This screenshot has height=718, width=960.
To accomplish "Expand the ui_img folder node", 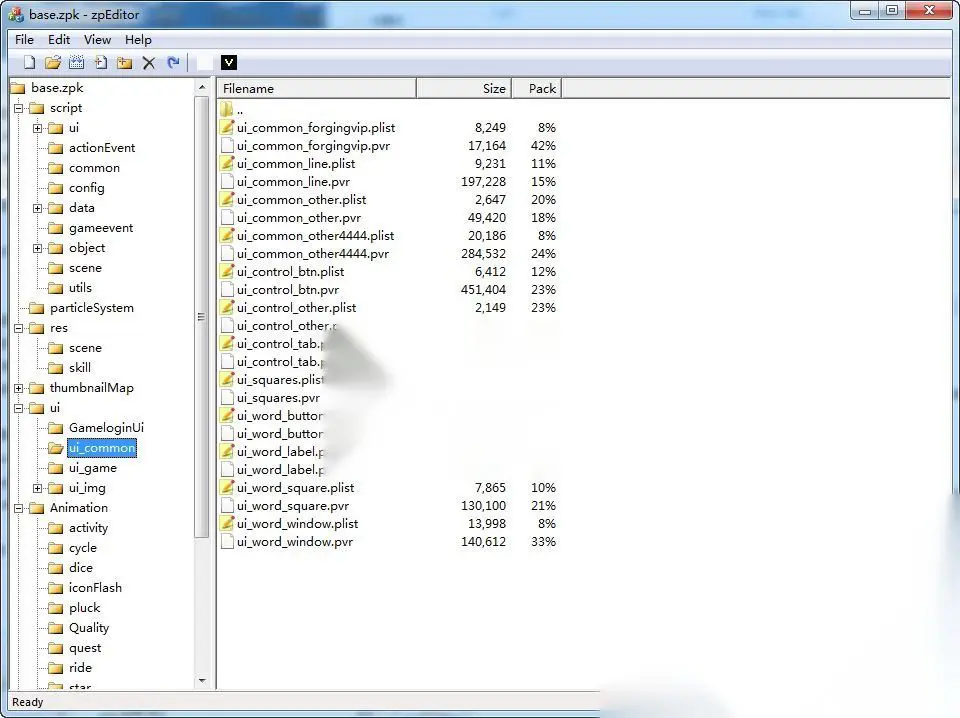I will (38, 488).
